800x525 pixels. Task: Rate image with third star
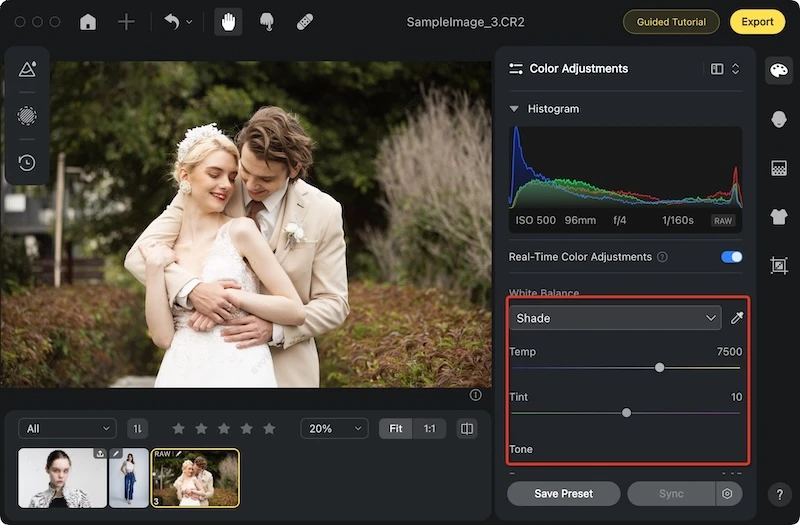pyautogui.click(x=223, y=429)
